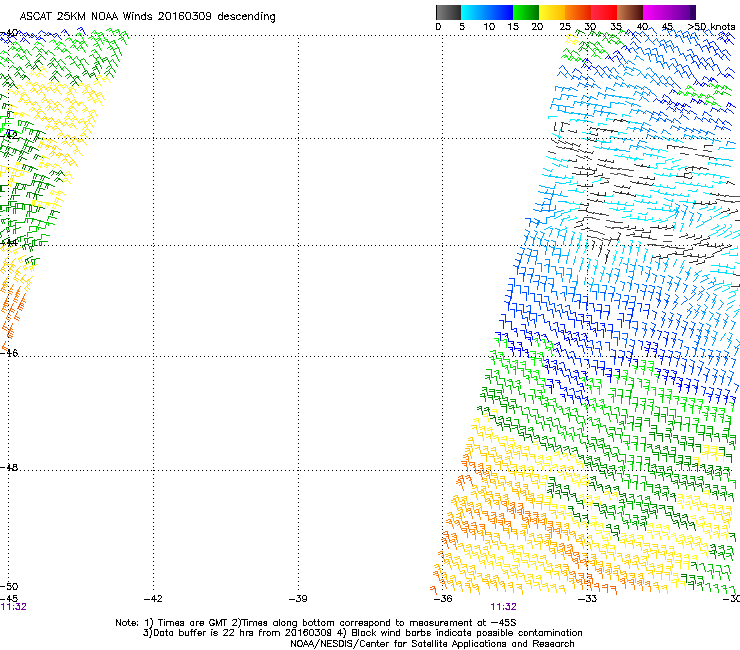Click note 'Data buffer is 22 hrs from 20160309'
The image size is (740, 650).
pos(242,633)
